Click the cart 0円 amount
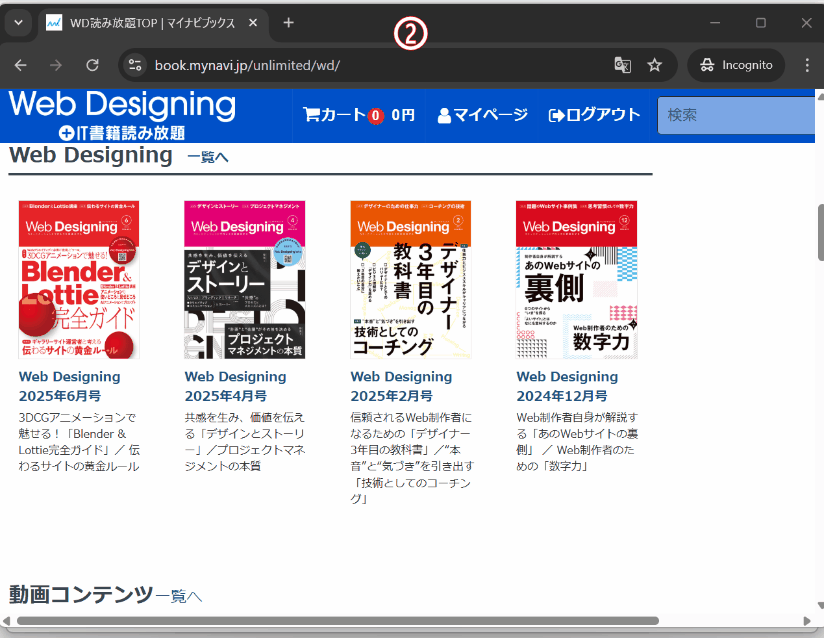This screenshot has height=638, width=824. [403, 115]
